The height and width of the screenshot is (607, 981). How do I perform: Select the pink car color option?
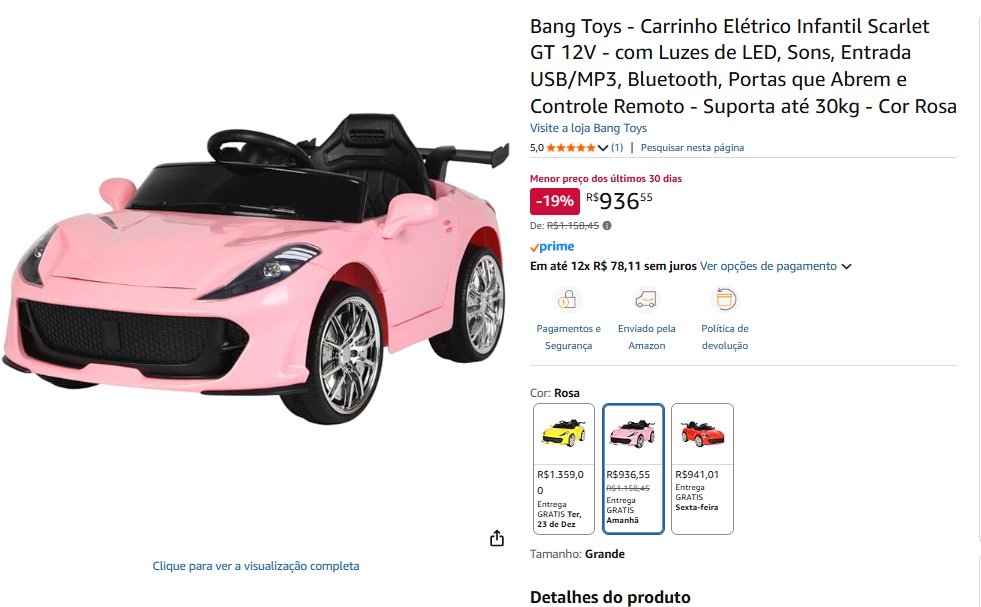633,469
